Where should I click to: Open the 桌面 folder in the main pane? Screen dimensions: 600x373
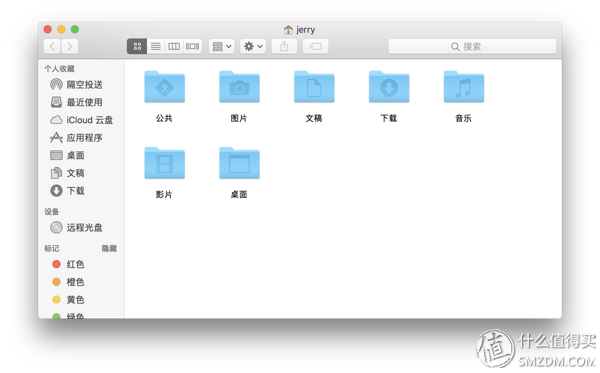click(239, 163)
